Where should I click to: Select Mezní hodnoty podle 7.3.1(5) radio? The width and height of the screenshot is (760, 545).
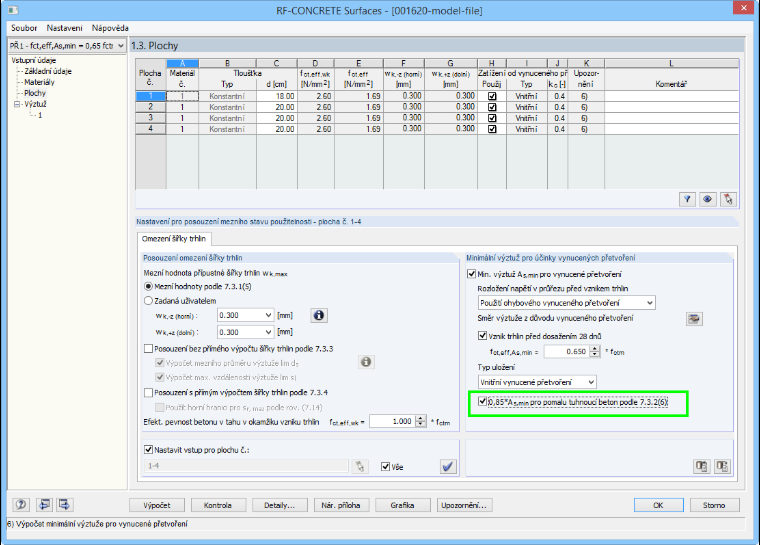pos(148,287)
